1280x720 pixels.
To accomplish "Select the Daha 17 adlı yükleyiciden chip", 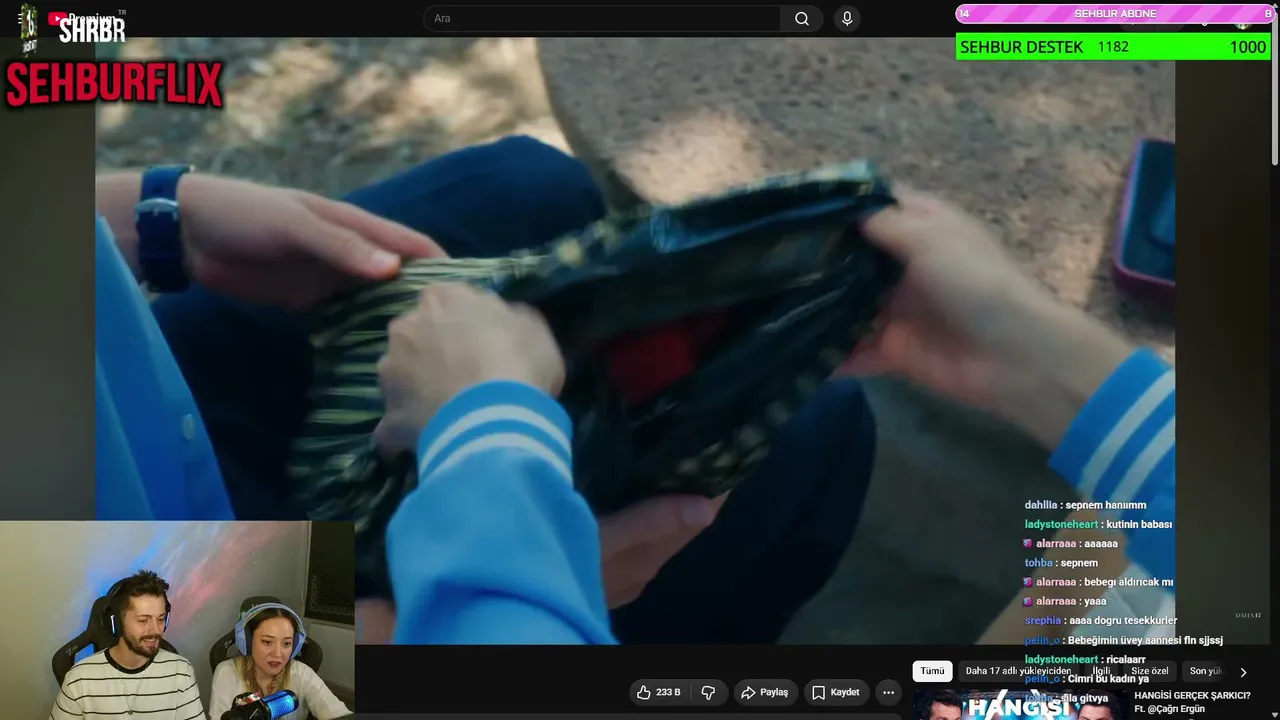I will [1018, 671].
